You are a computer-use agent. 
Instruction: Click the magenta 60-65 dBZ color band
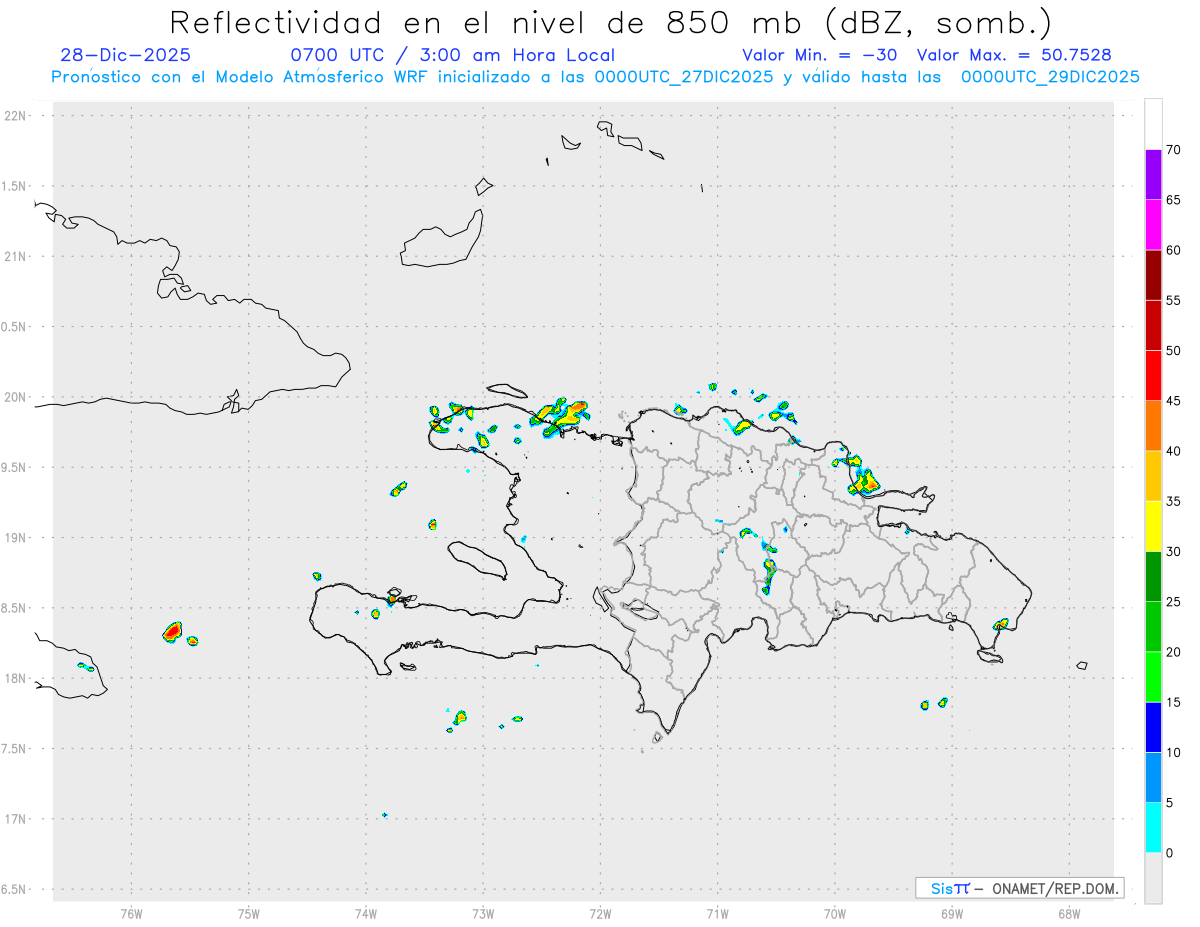[x=1153, y=224]
